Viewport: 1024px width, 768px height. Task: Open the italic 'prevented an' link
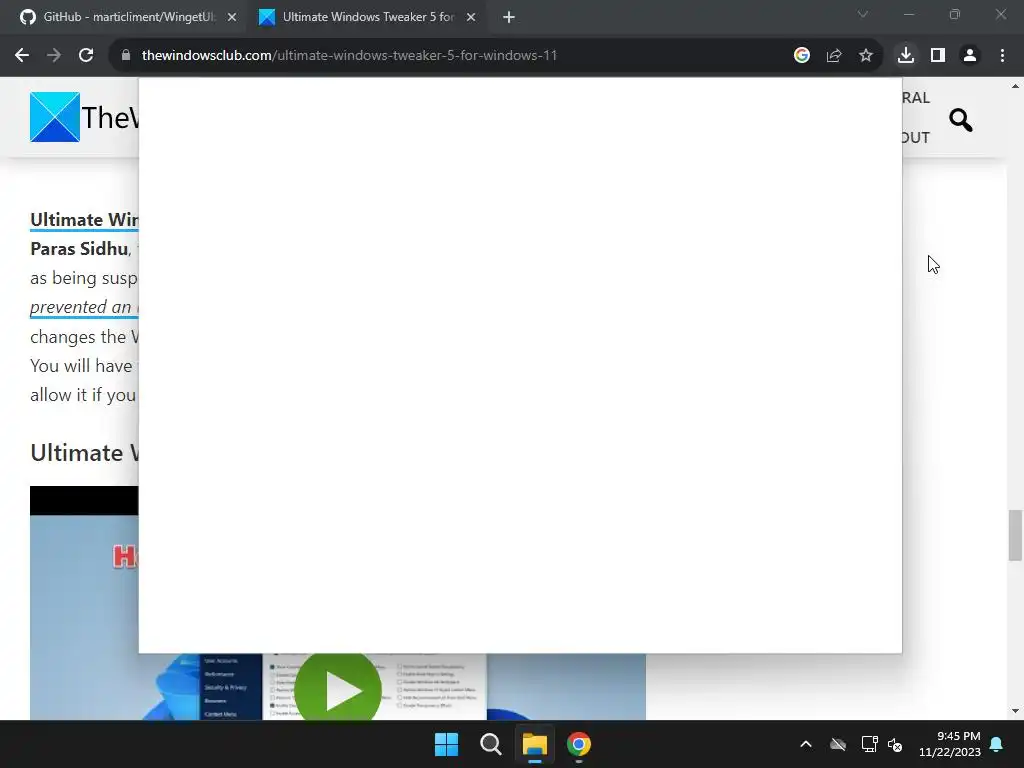click(84, 307)
